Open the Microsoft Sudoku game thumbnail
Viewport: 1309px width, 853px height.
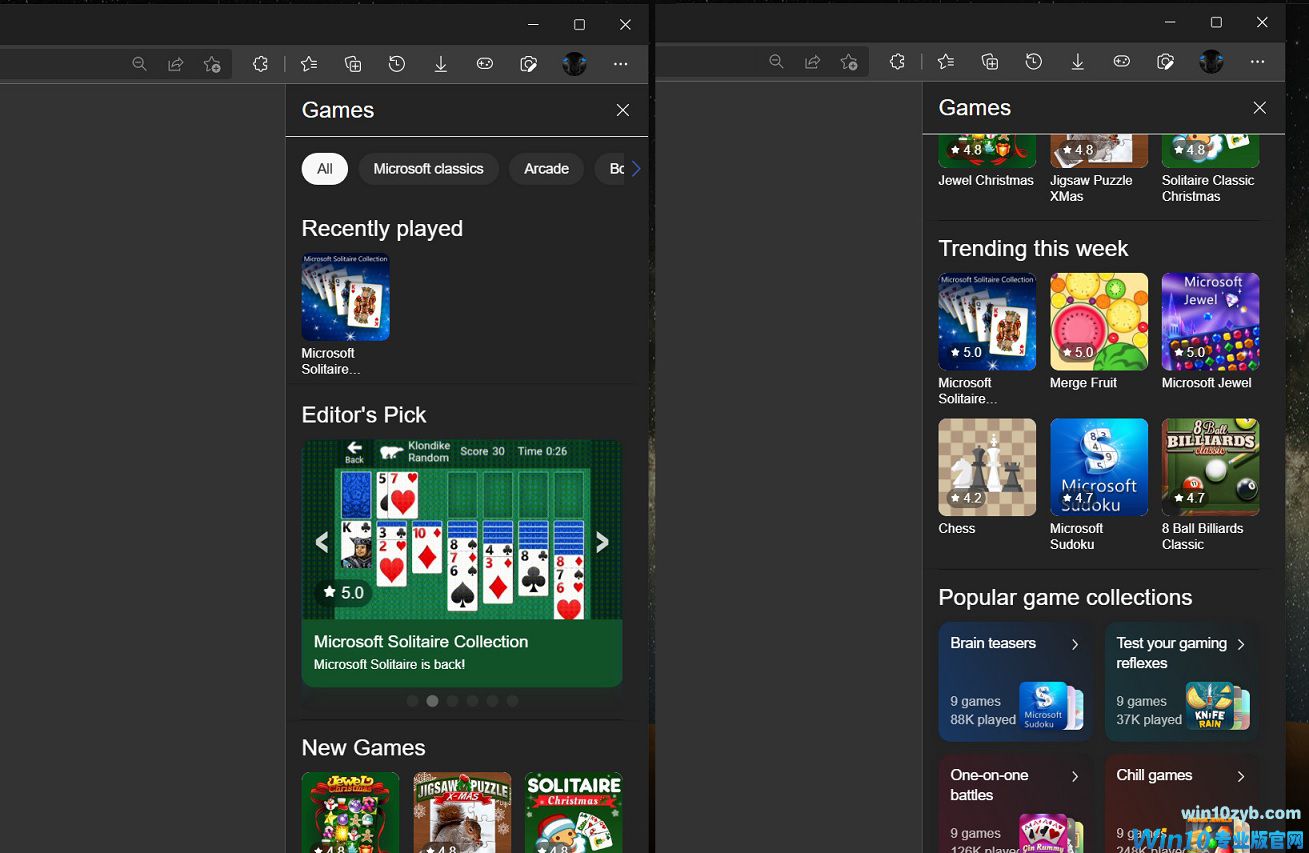click(1099, 467)
